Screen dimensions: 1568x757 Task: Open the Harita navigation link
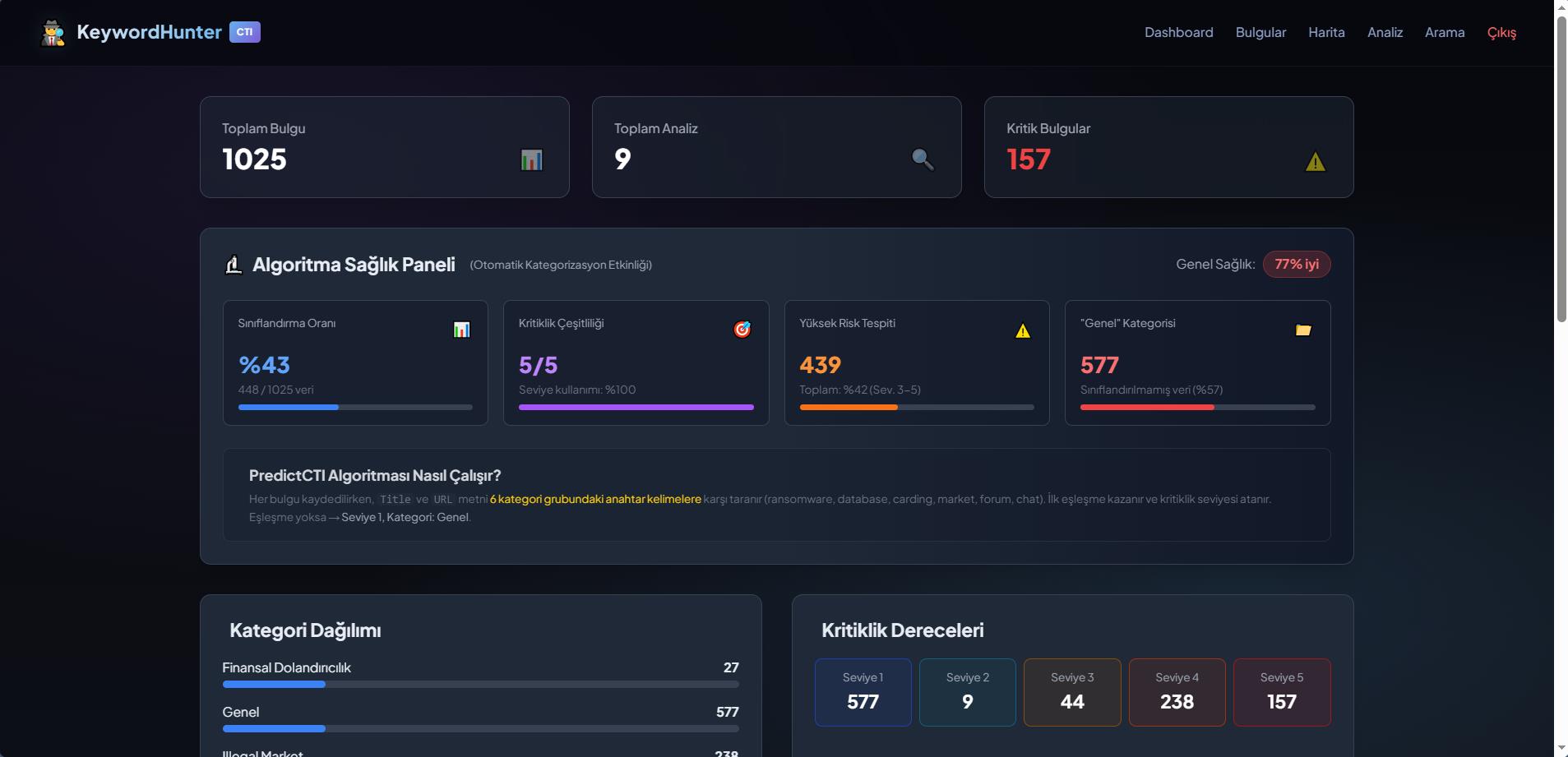1326,32
